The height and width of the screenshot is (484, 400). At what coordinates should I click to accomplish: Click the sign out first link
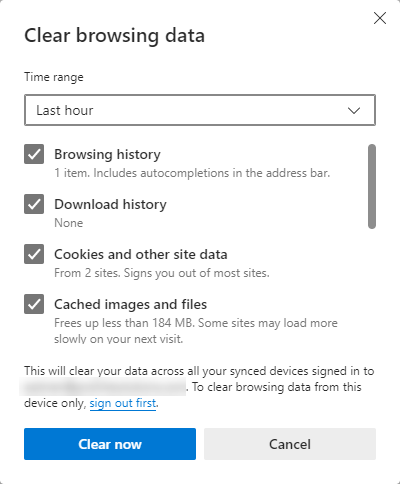pos(123,403)
